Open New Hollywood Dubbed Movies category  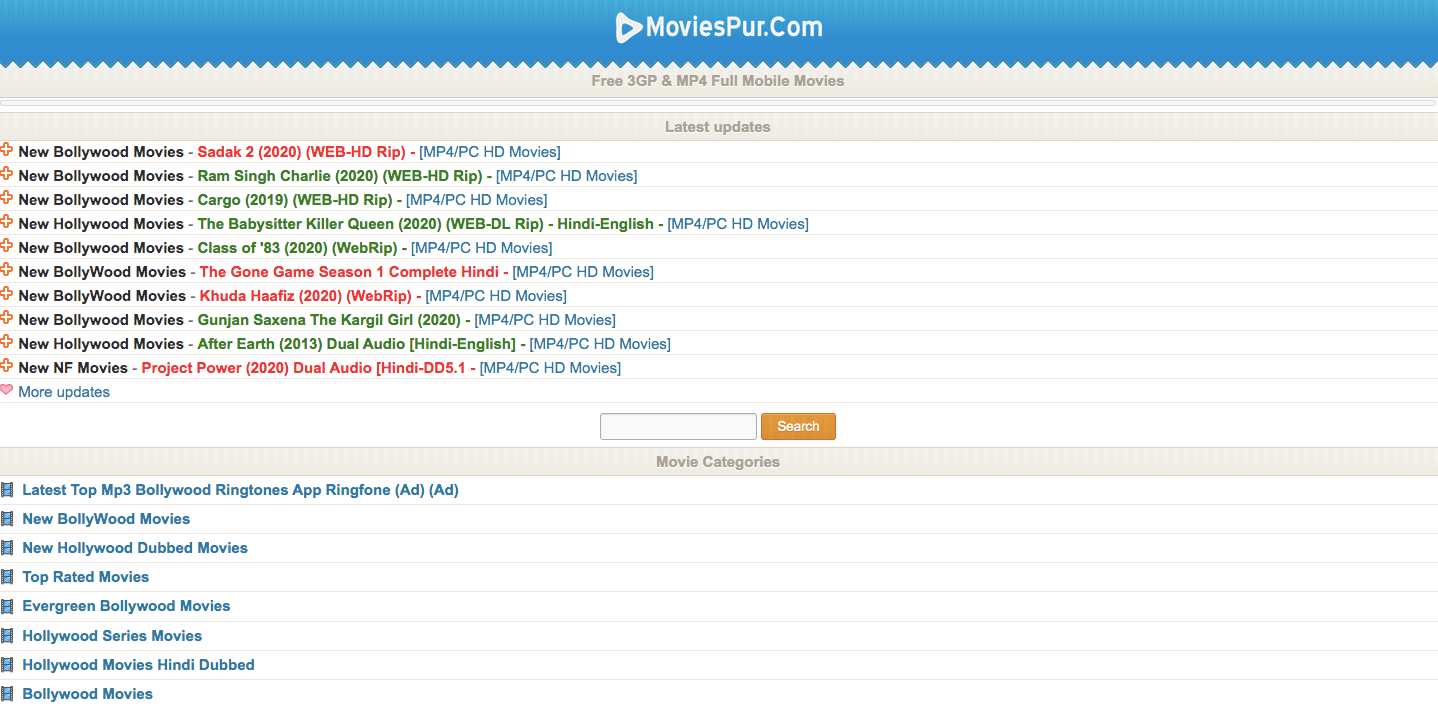click(135, 548)
